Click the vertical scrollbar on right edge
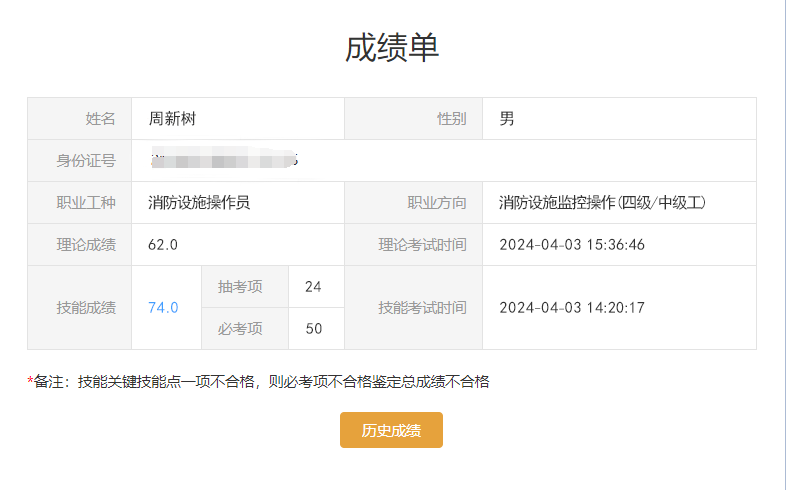 point(781,245)
